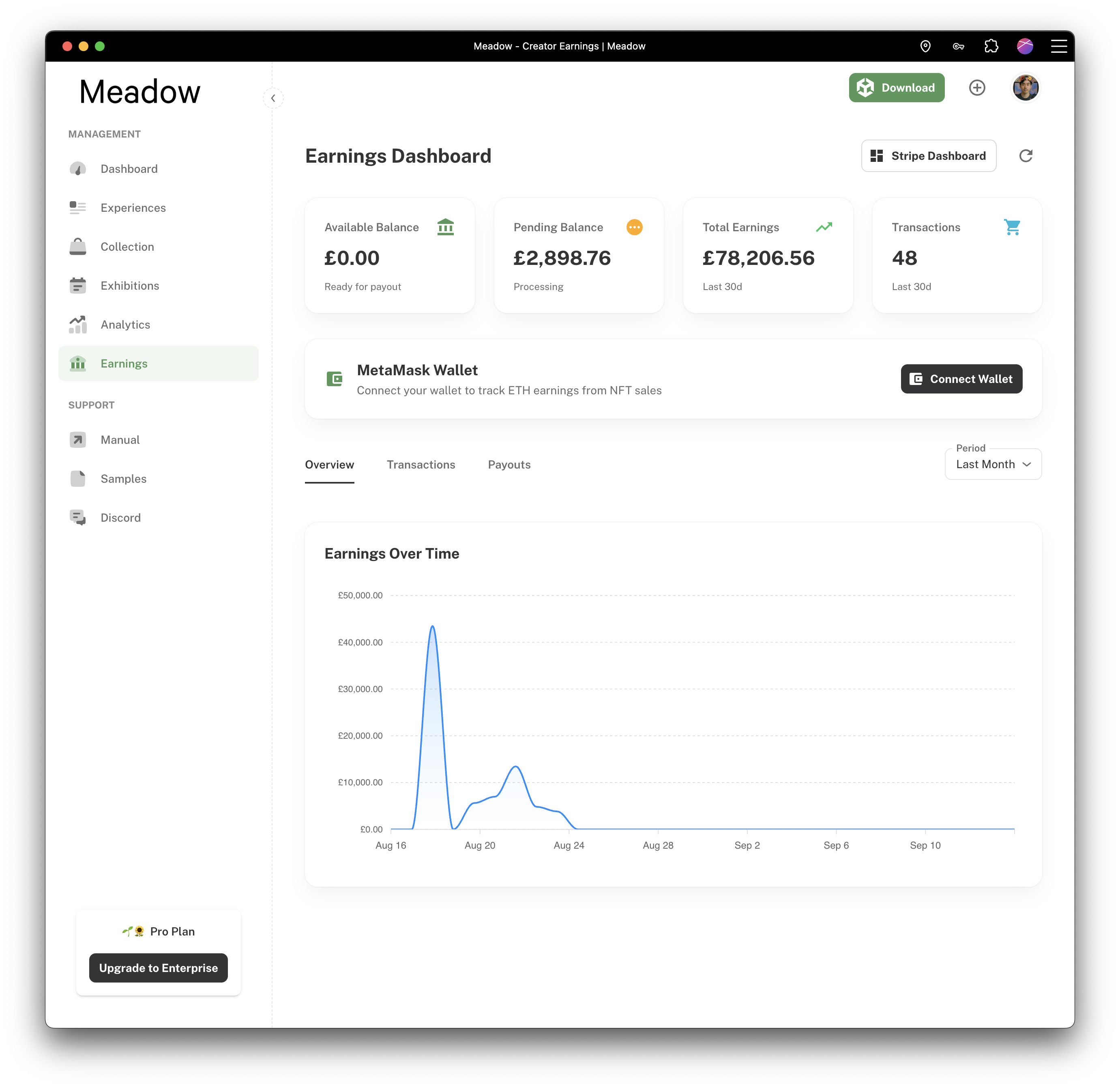Switch to the Payouts tab
The width and height of the screenshot is (1120, 1088).
[x=509, y=465]
